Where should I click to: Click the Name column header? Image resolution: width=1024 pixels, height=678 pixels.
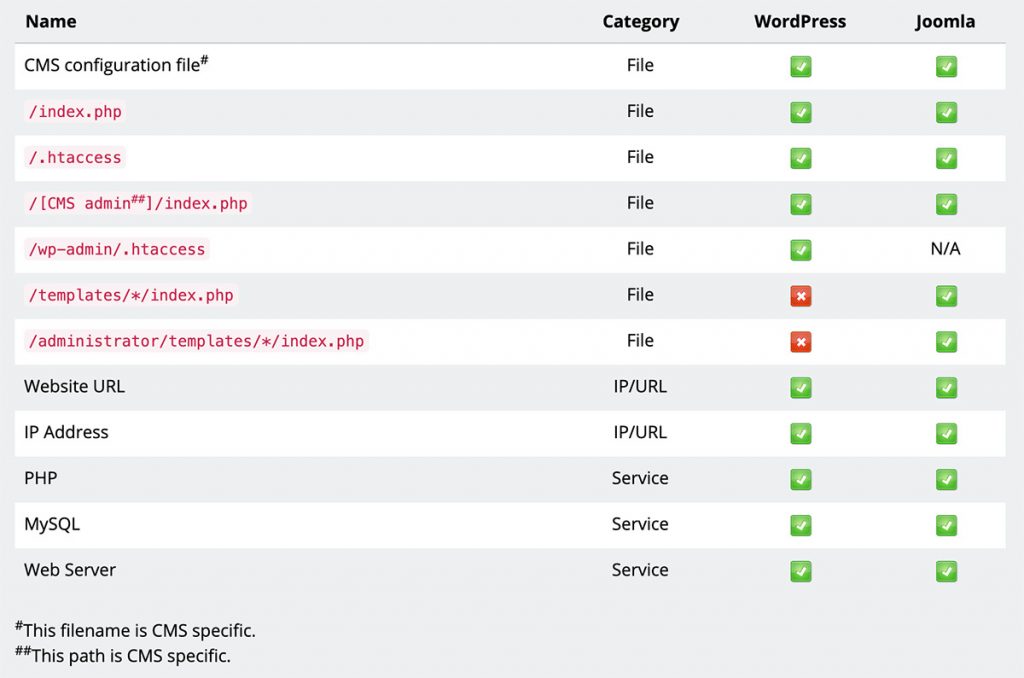51,22
